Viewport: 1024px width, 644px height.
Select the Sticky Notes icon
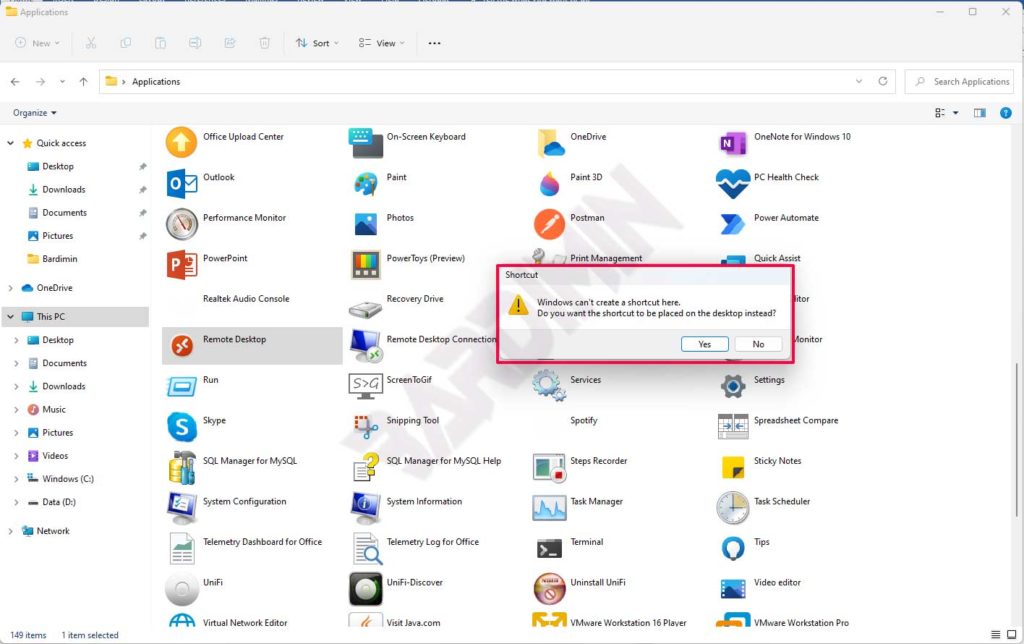click(x=733, y=468)
